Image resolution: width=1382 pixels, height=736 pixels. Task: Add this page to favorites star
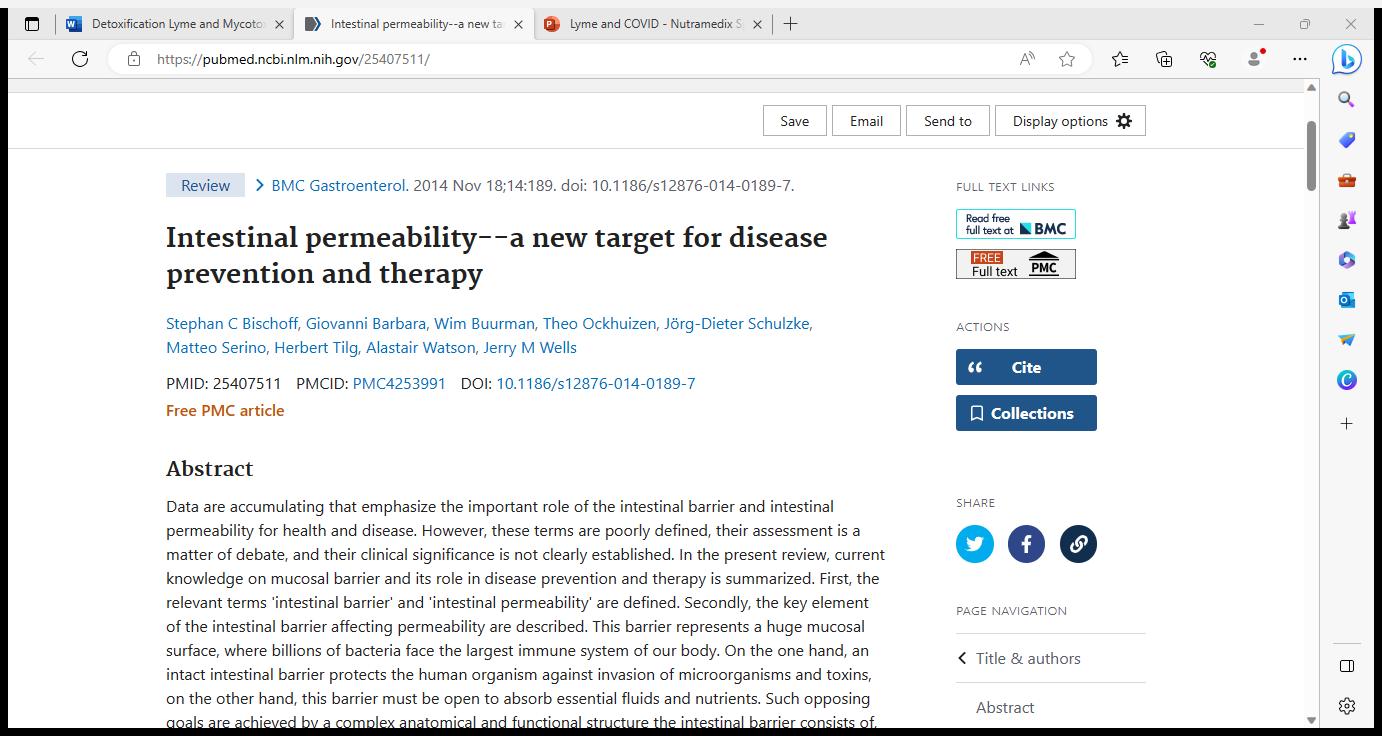[1067, 59]
